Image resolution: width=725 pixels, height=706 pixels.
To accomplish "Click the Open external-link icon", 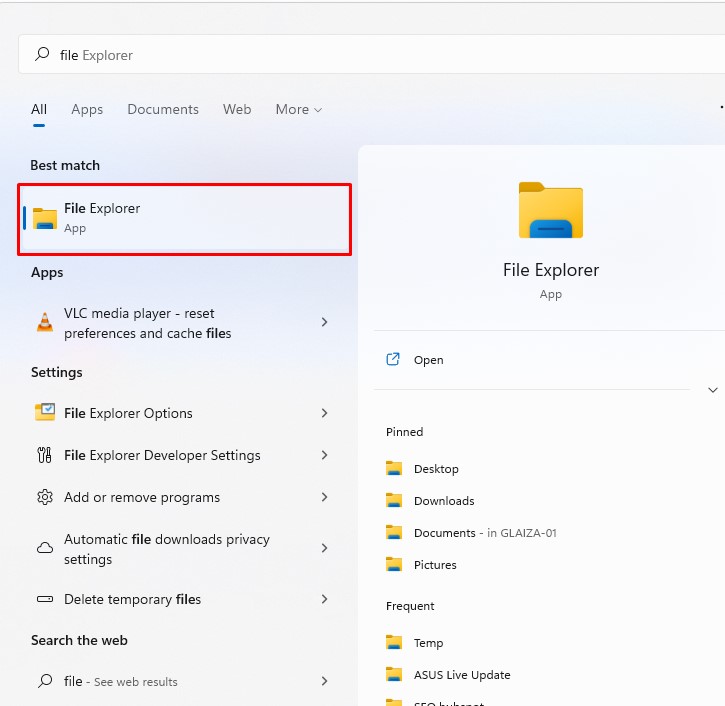I will click(394, 360).
